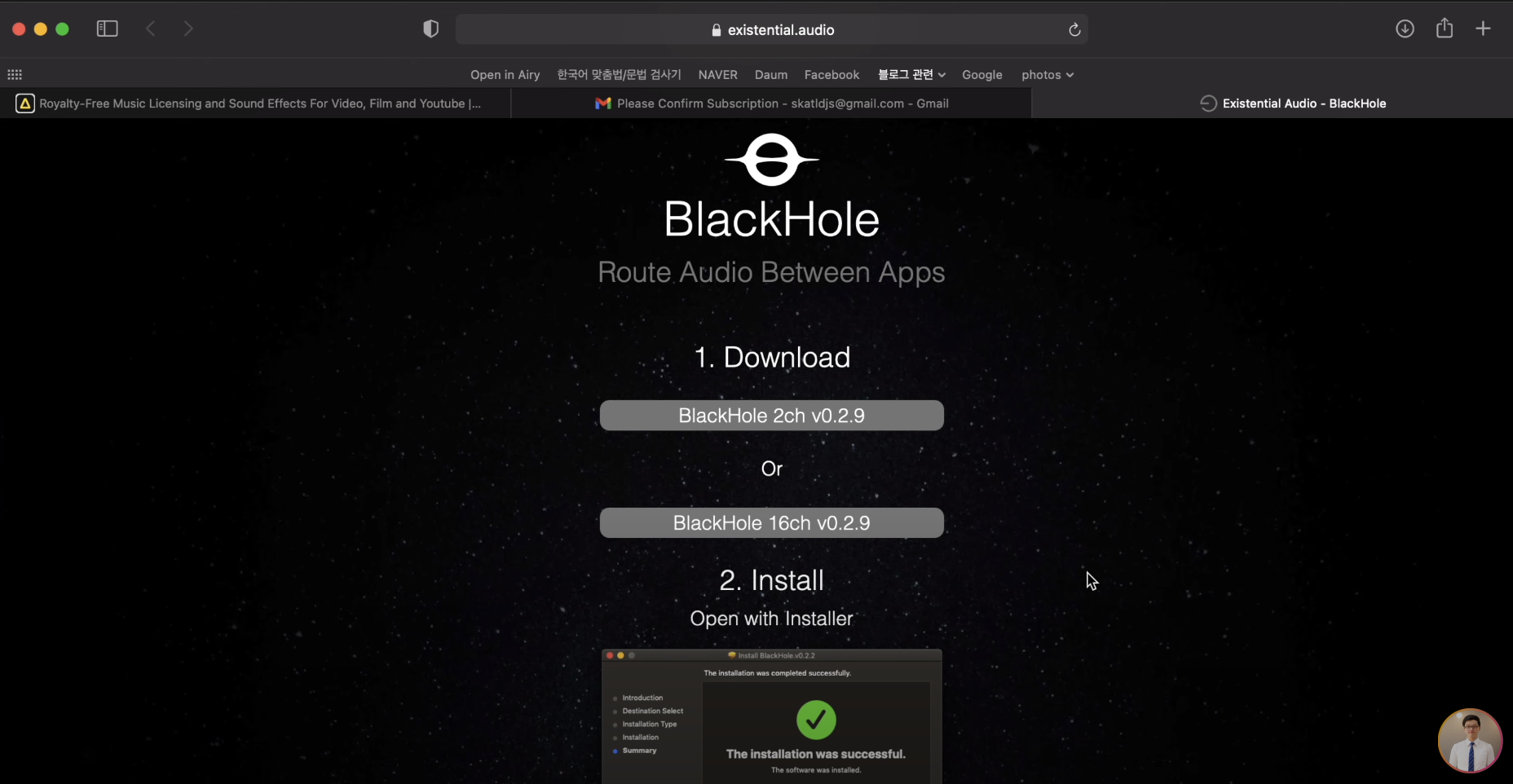
Task: Add a new tab with plus icon
Action: 1483,29
